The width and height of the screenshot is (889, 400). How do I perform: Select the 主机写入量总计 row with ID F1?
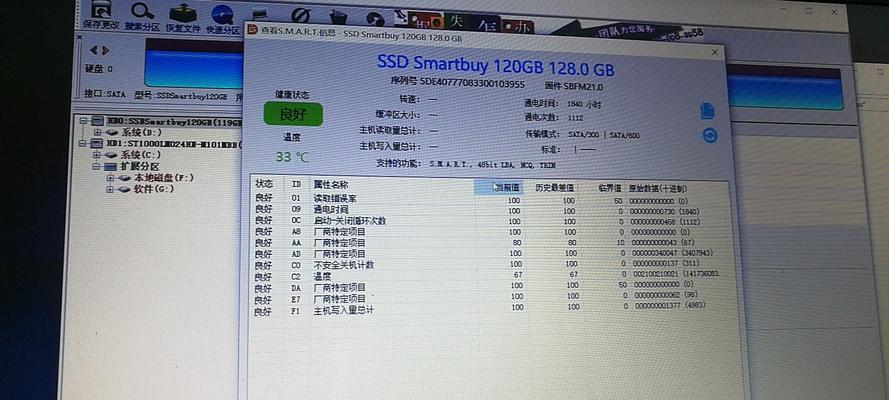490,310
